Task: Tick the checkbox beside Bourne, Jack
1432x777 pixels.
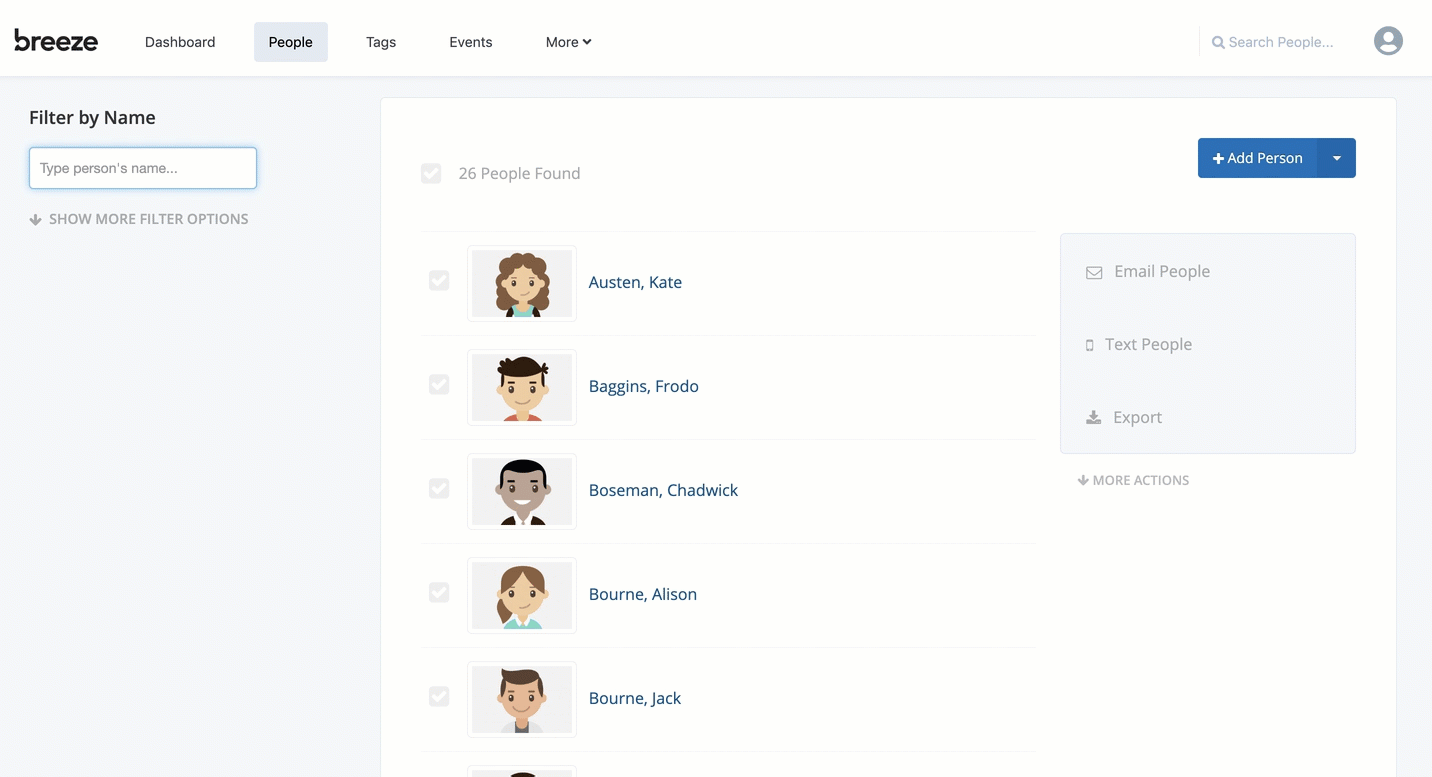Action: pos(439,697)
